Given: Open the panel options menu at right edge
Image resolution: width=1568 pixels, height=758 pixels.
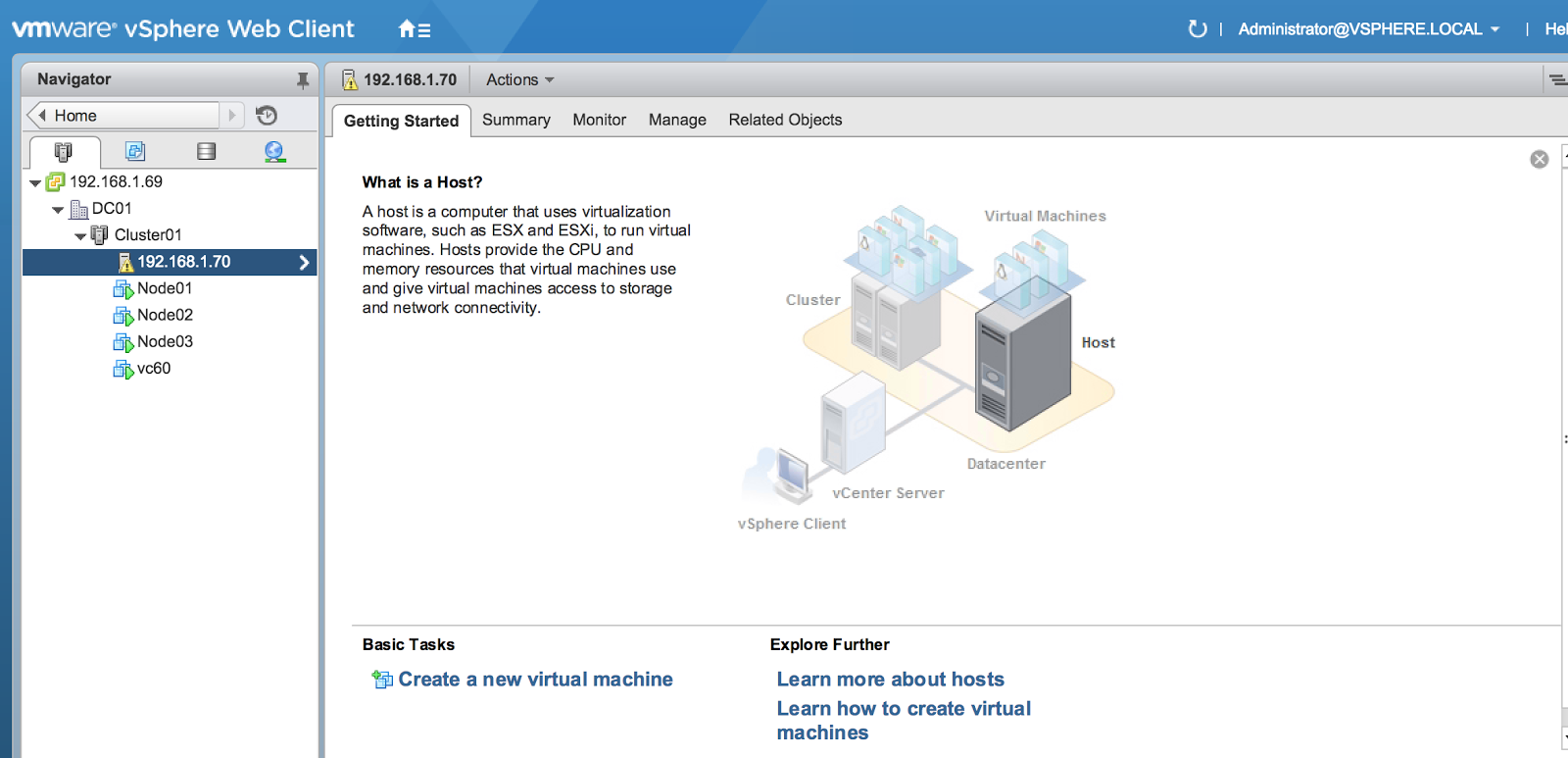Looking at the screenshot, I should tap(1557, 79).
